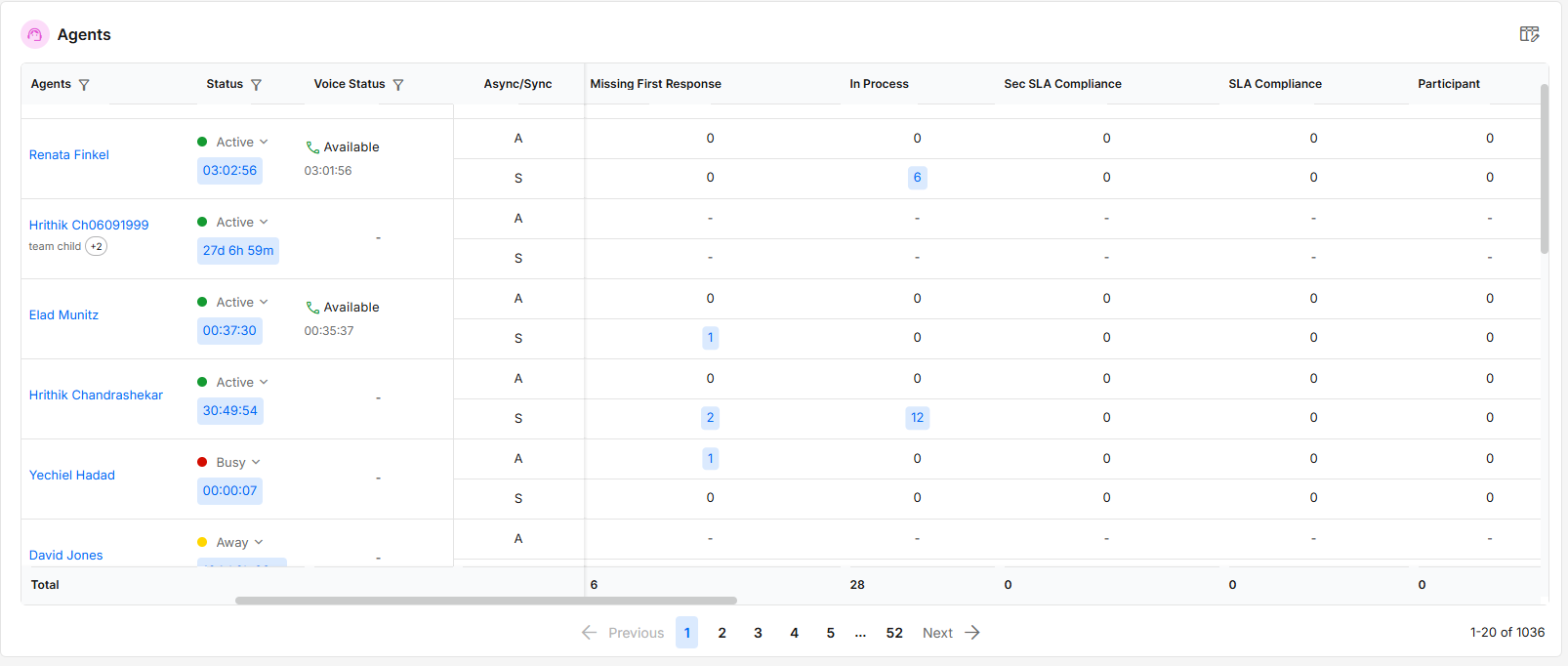The image size is (1568, 666).
Task: Open the column settings icon at top right
Action: pyautogui.click(x=1529, y=34)
